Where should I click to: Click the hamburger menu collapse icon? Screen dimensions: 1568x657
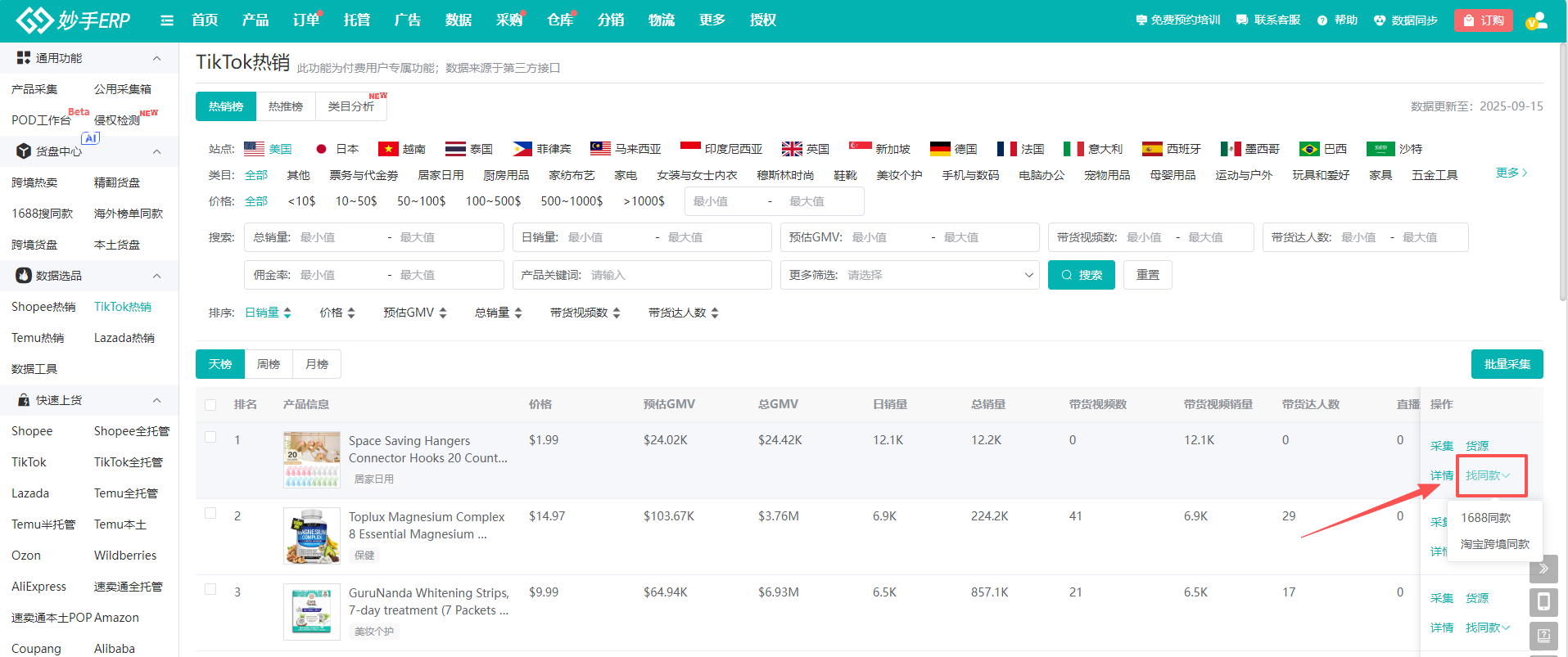167,20
